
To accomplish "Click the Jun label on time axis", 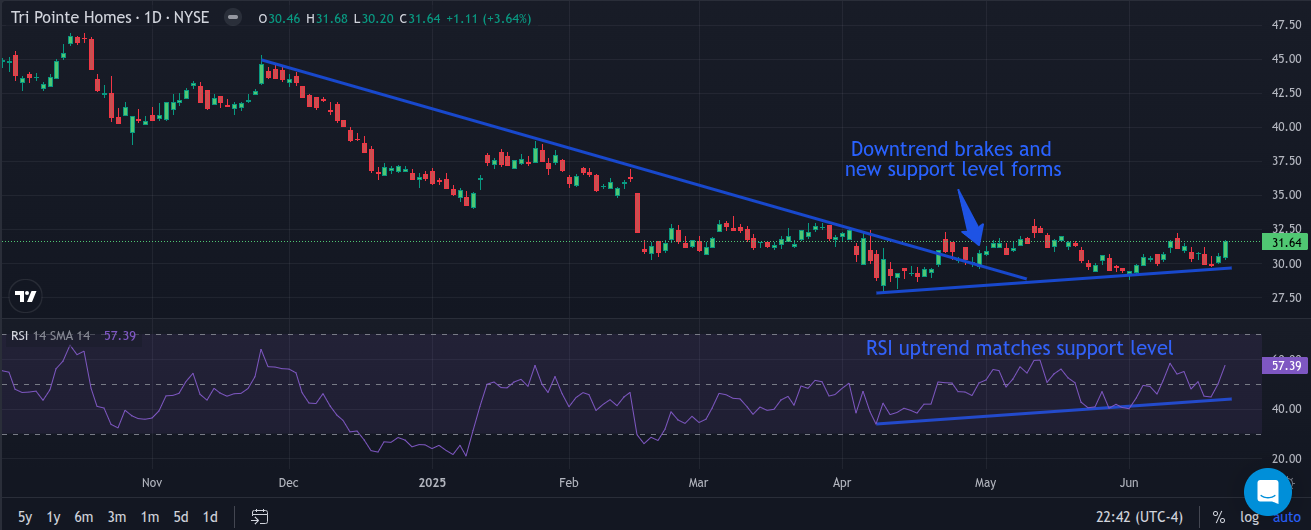I will (x=1127, y=483).
